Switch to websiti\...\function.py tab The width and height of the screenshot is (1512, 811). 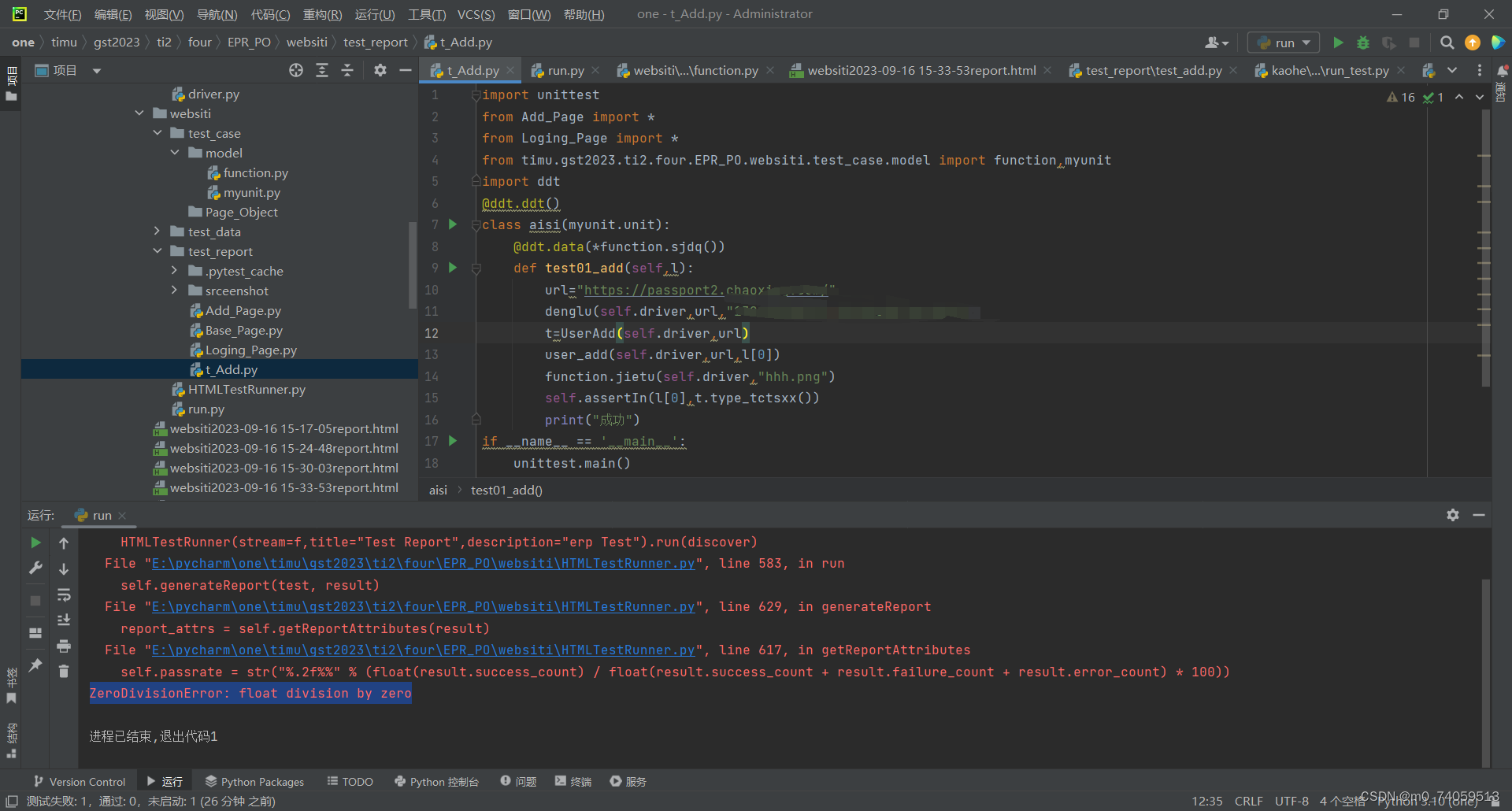[695, 70]
